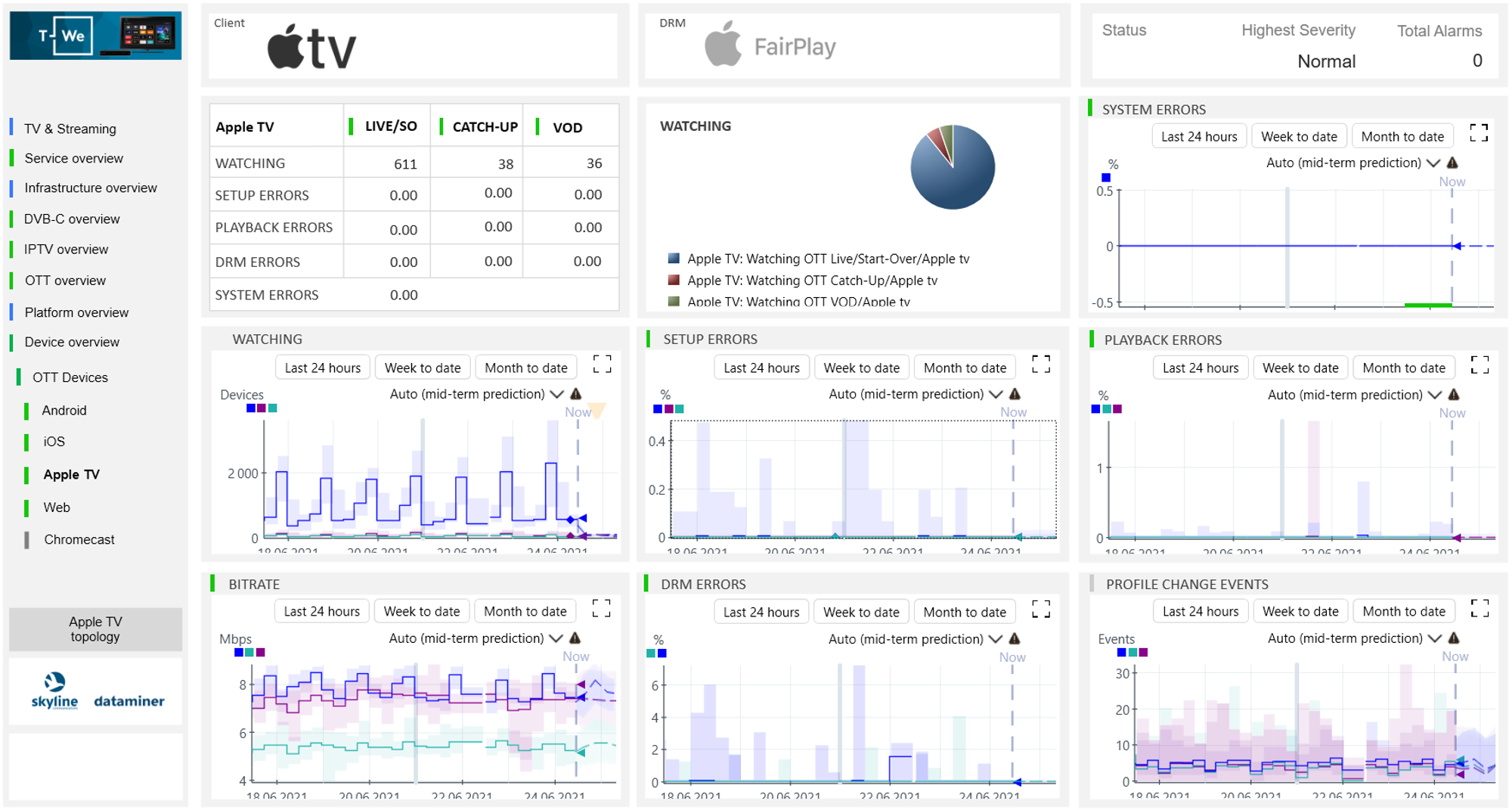Open Chromecast device page
This screenshot has height=810, width=1512.
79,539
